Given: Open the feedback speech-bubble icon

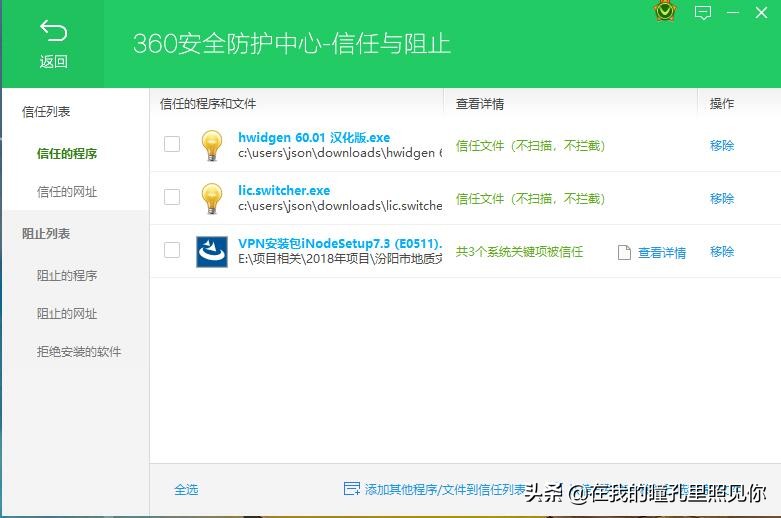Looking at the screenshot, I should tap(703, 12).
